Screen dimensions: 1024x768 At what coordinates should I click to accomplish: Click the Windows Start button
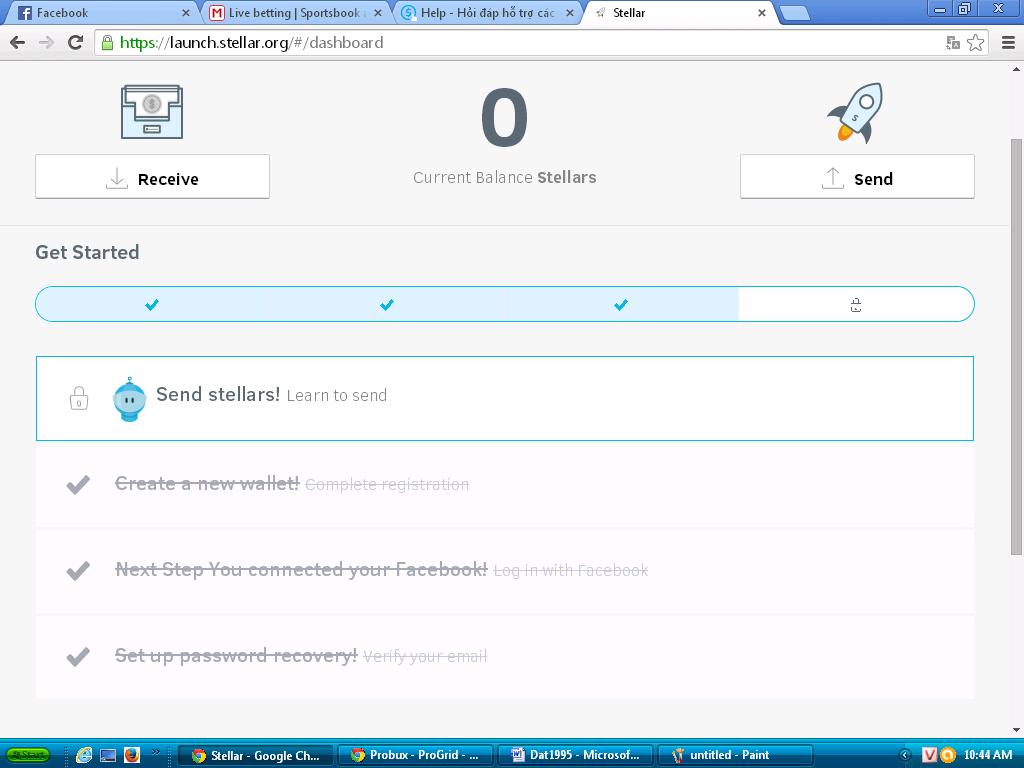click(28, 755)
